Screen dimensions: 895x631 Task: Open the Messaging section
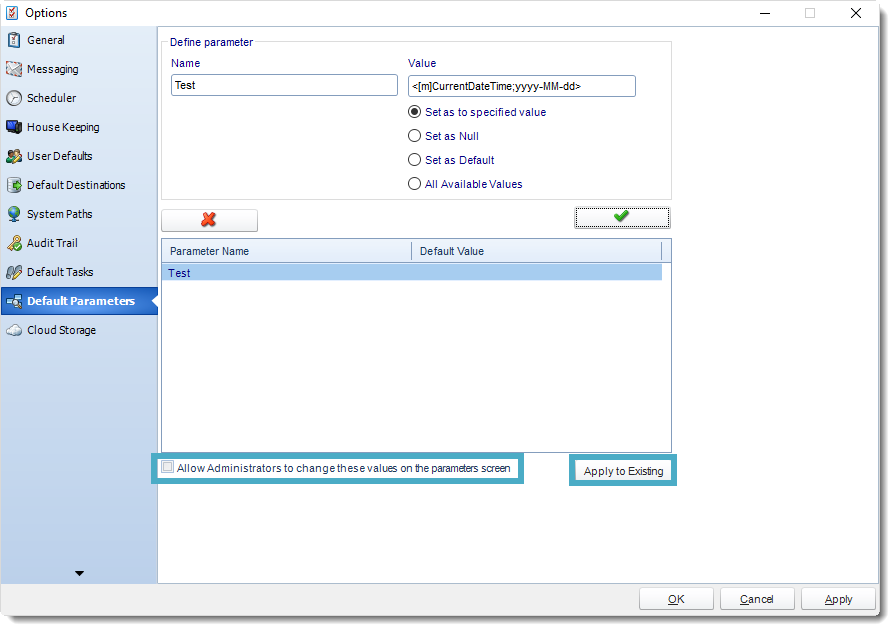tap(79, 69)
